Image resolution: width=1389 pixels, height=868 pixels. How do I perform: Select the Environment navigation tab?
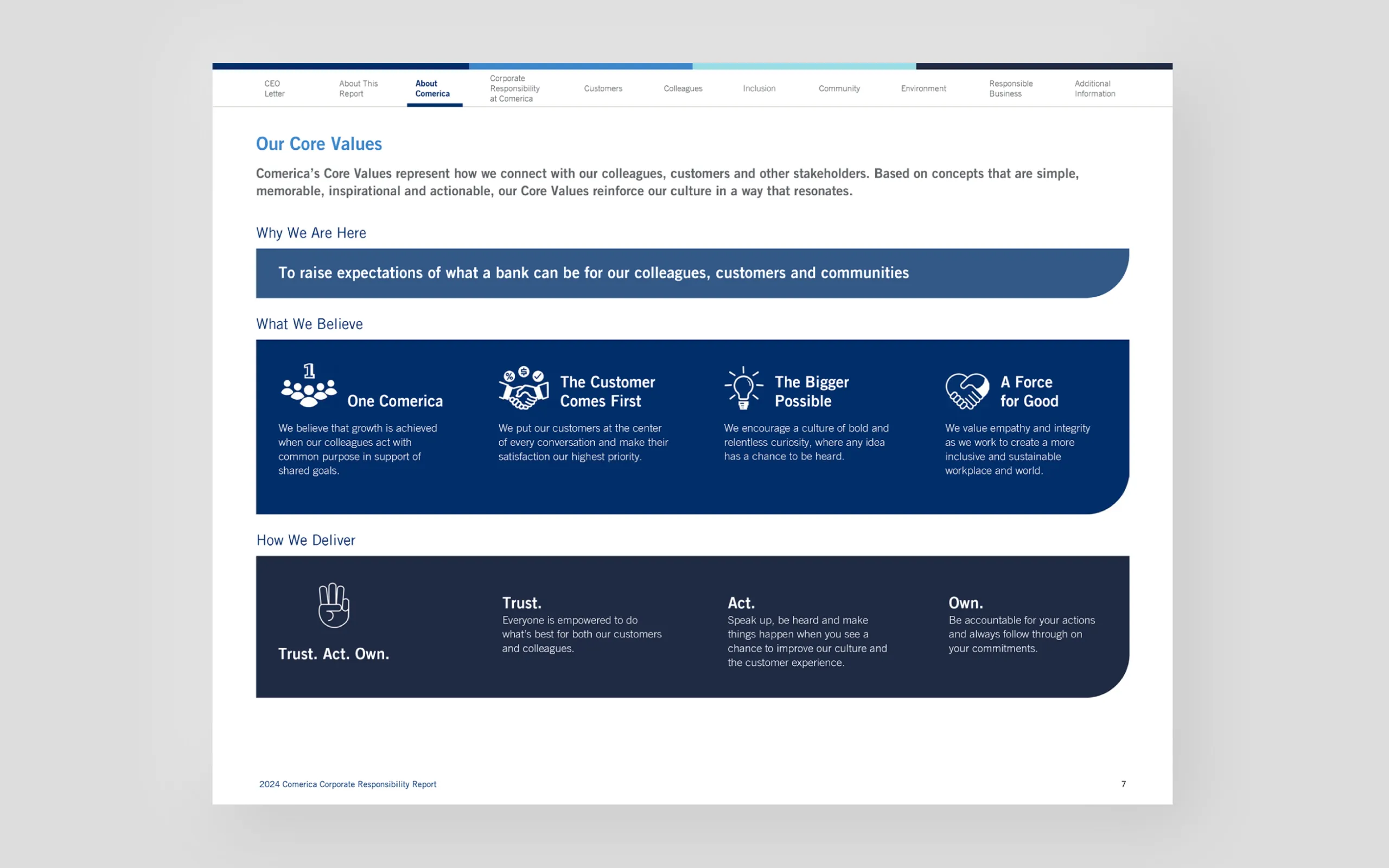(x=923, y=88)
